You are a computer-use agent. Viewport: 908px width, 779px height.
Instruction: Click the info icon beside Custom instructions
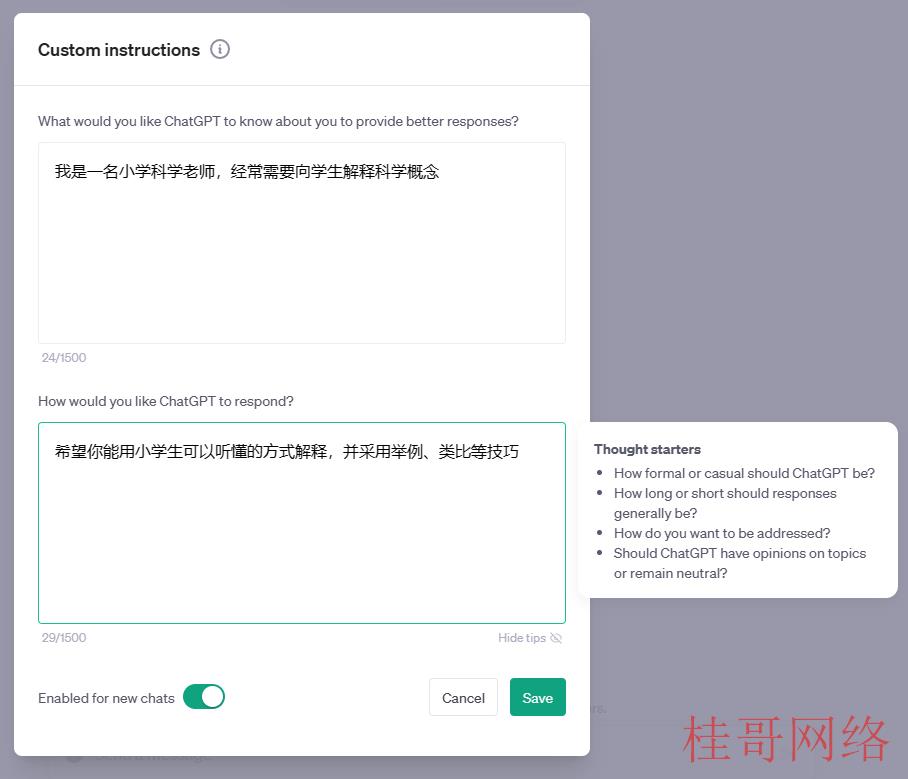(219, 49)
